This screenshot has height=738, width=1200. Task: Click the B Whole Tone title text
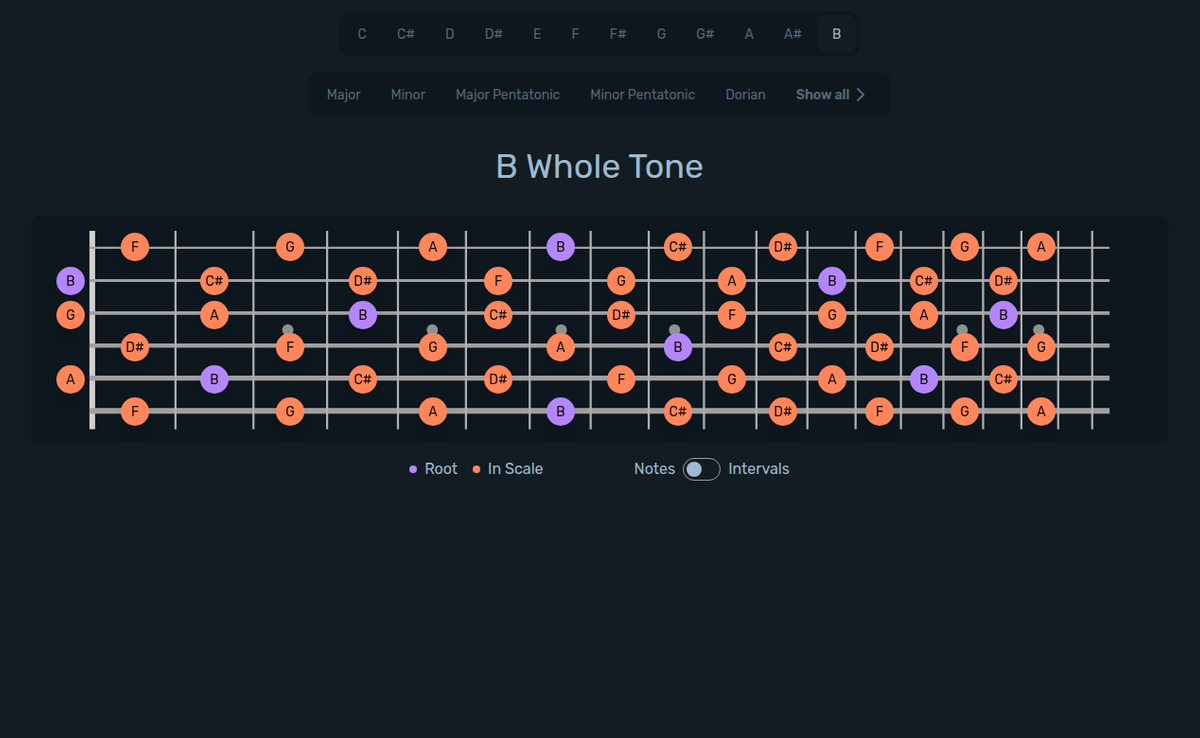point(599,166)
